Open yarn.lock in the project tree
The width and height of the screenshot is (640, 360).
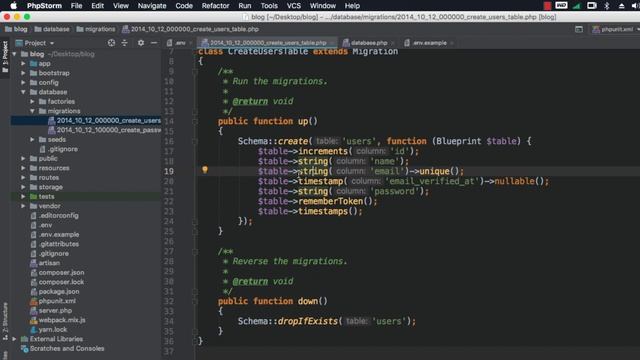click(49, 329)
